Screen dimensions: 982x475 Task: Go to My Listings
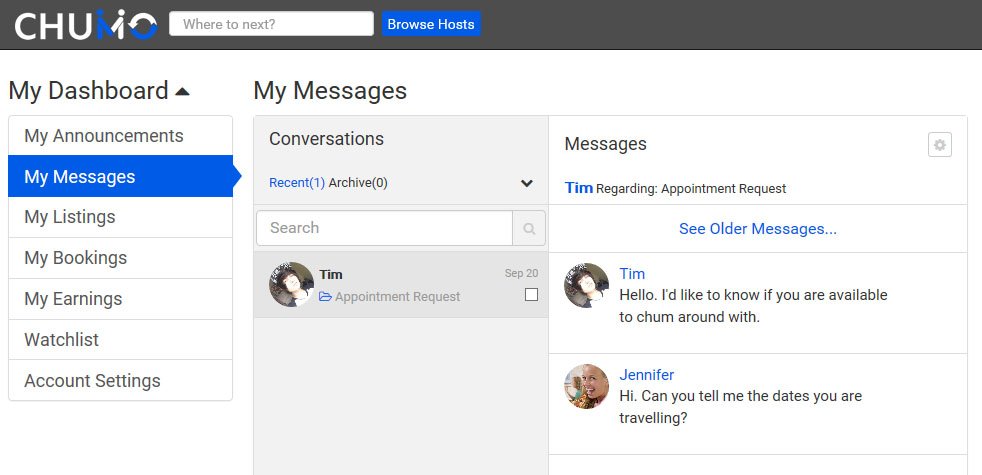[120, 217]
